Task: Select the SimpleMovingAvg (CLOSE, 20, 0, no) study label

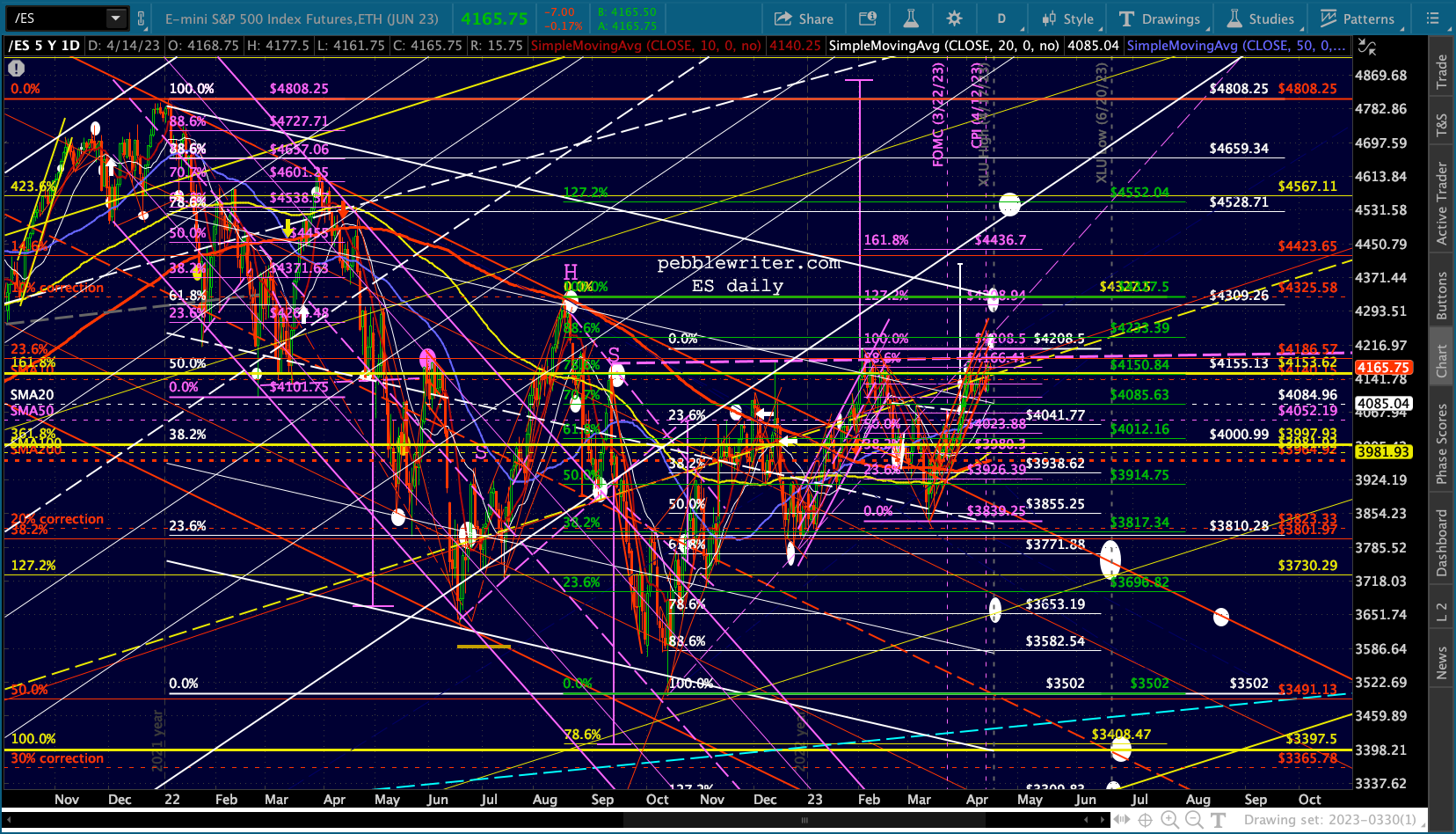Action: [x=944, y=46]
